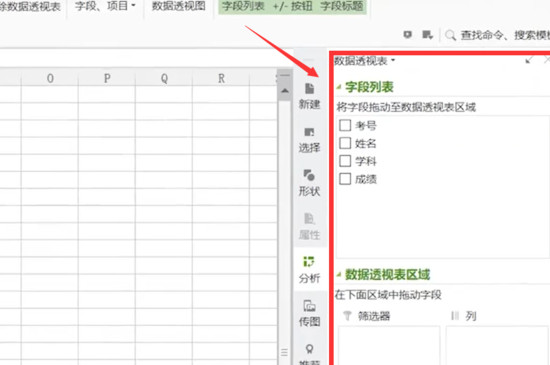The image size is (550, 365).
Task: Open the 字段、项目 dropdown
Action: [105, 6]
